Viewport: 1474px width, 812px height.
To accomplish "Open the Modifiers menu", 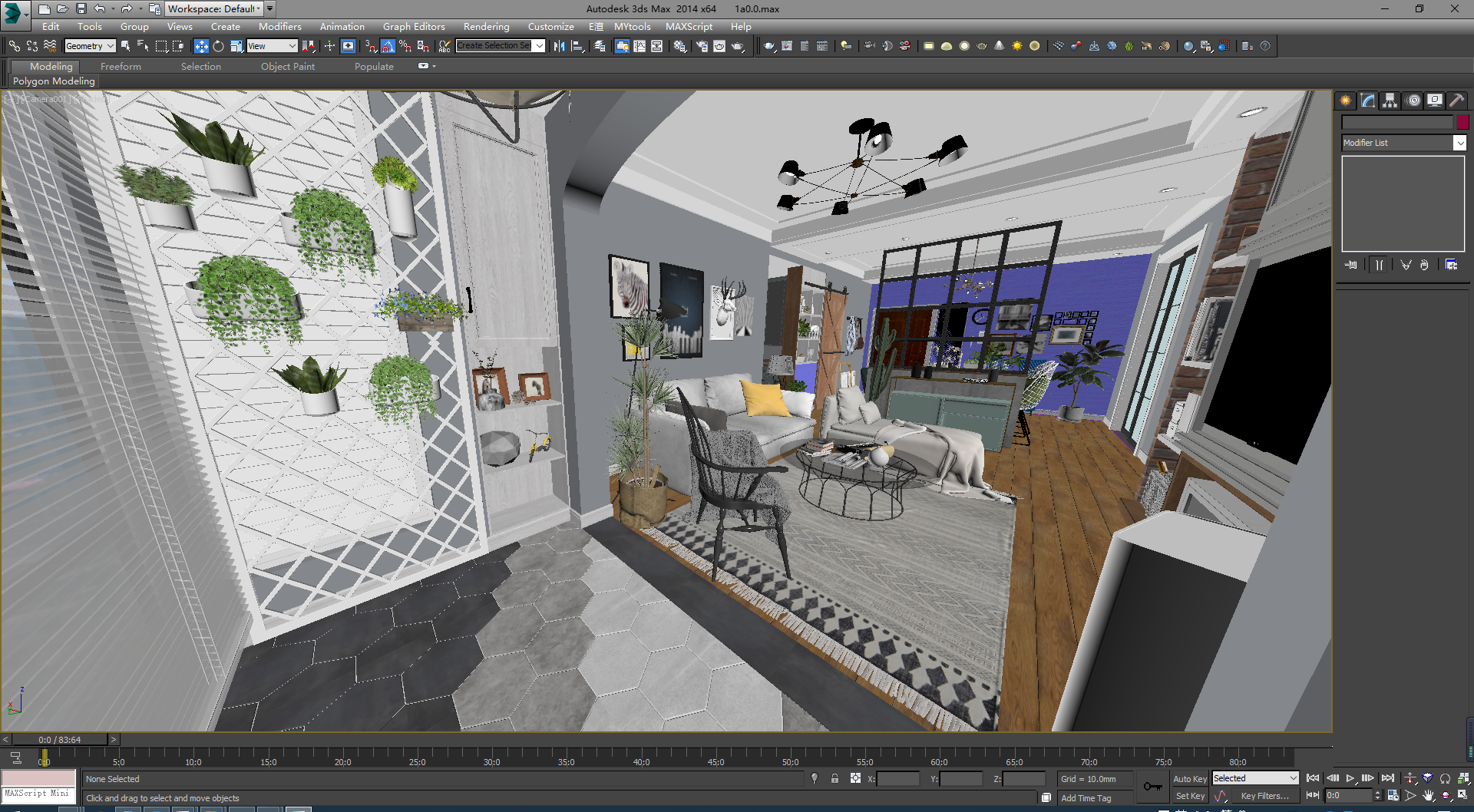I will pos(280,26).
